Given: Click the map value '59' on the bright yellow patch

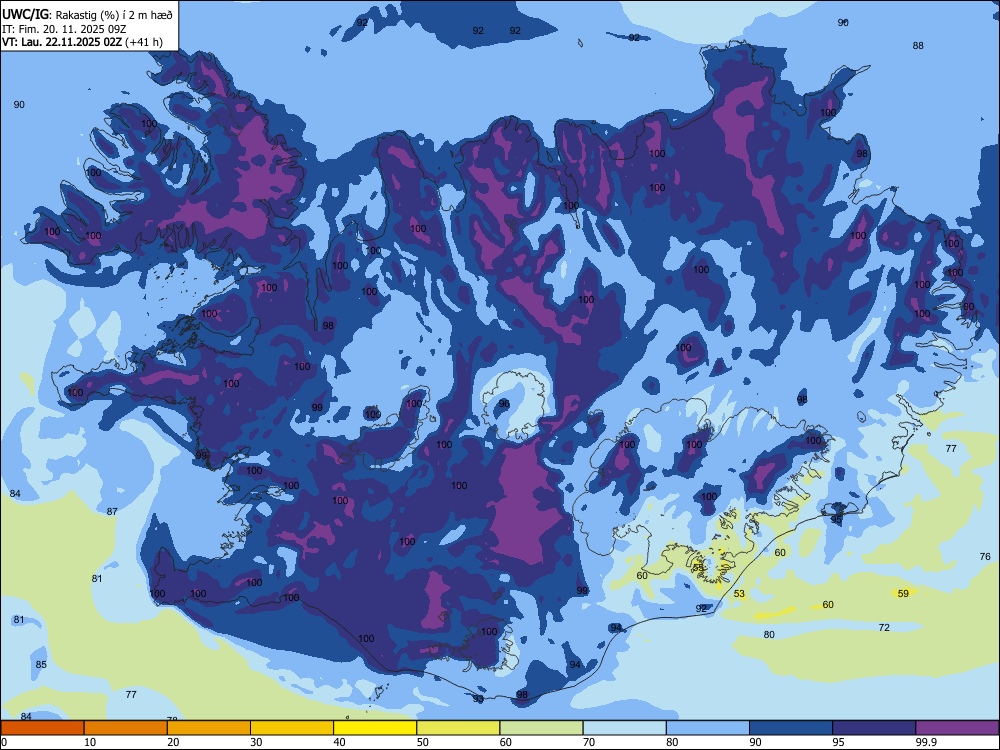Looking at the screenshot, I should pos(903,594).
